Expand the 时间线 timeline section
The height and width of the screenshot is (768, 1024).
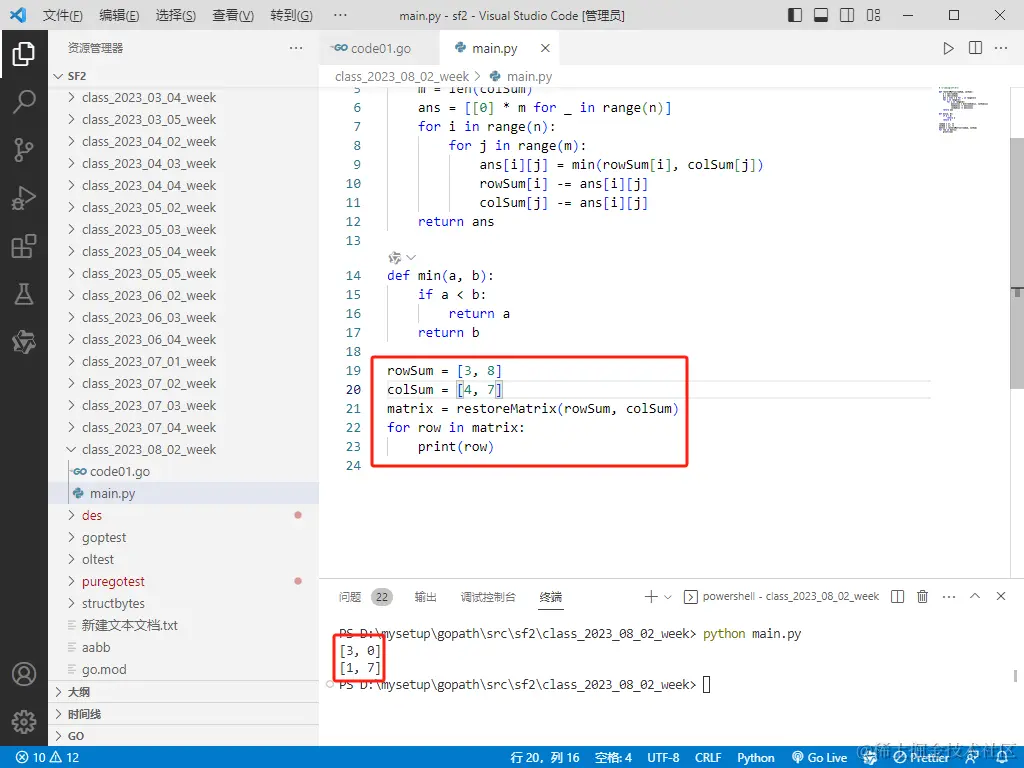tap(184, 714)
